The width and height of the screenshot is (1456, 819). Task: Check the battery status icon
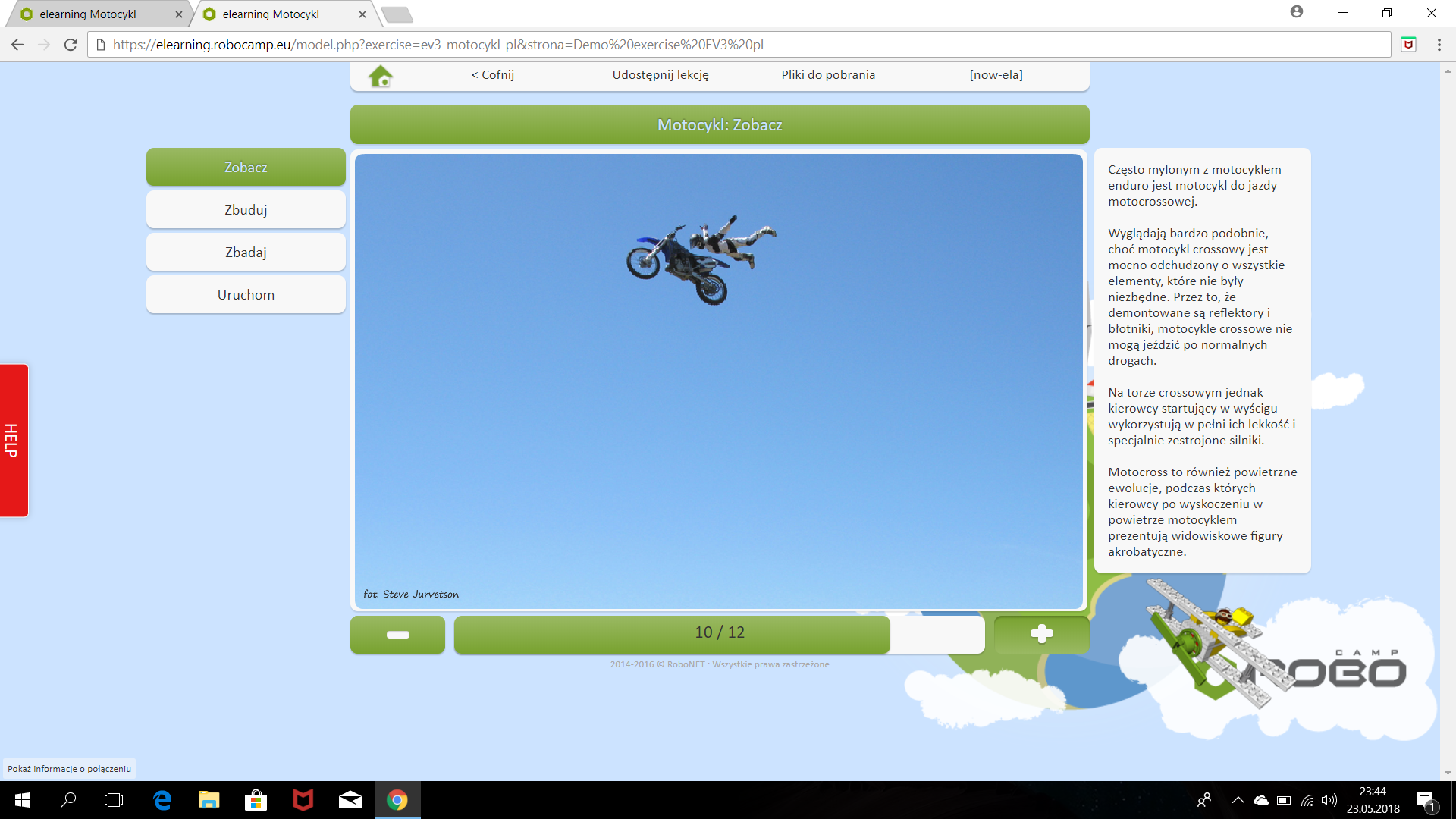coord(1284,800)
